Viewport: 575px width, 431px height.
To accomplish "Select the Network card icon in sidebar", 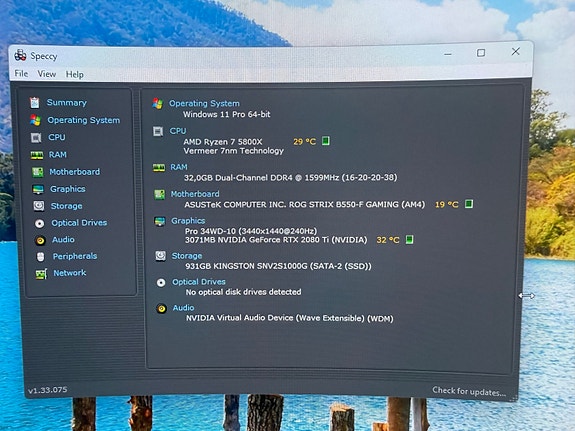I will (41, 274).
